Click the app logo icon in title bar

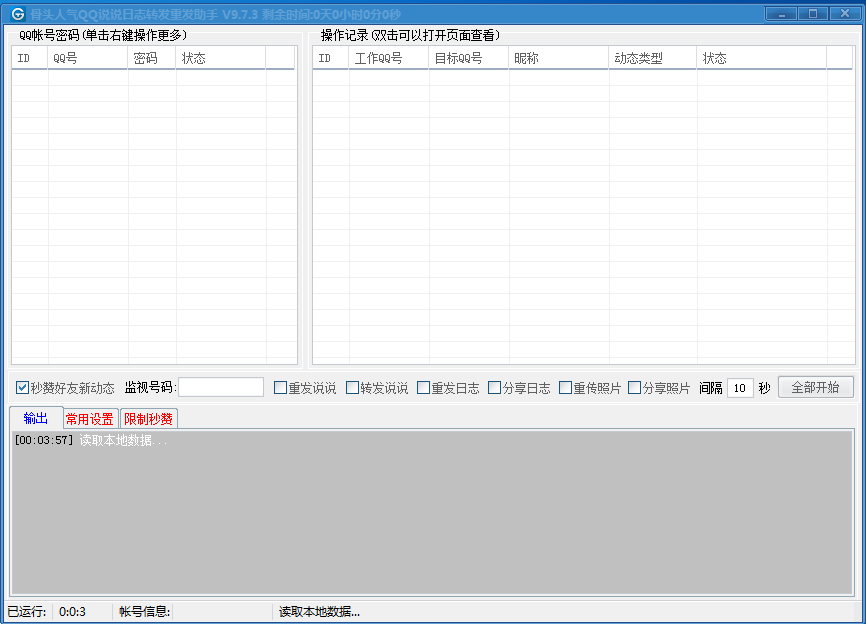pos(18,14)
